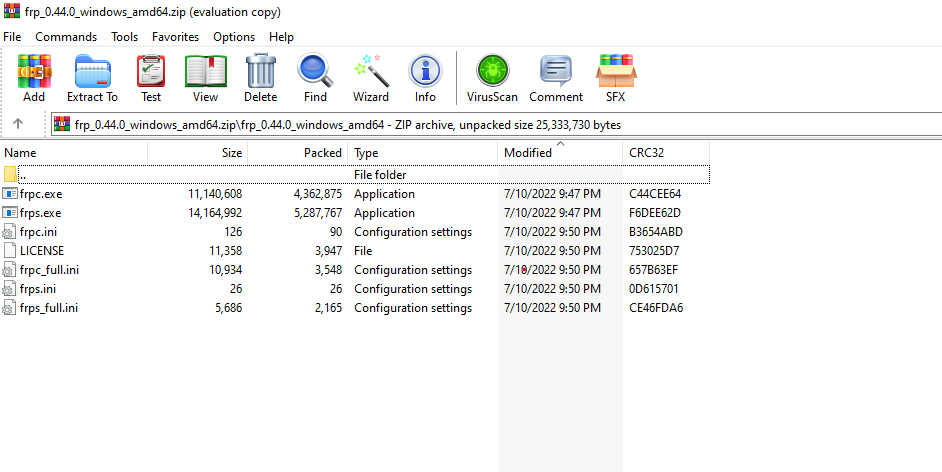This screenshot has height=472, width=942.
Task: Click the parent folder icon
Action: pos(10,175)
